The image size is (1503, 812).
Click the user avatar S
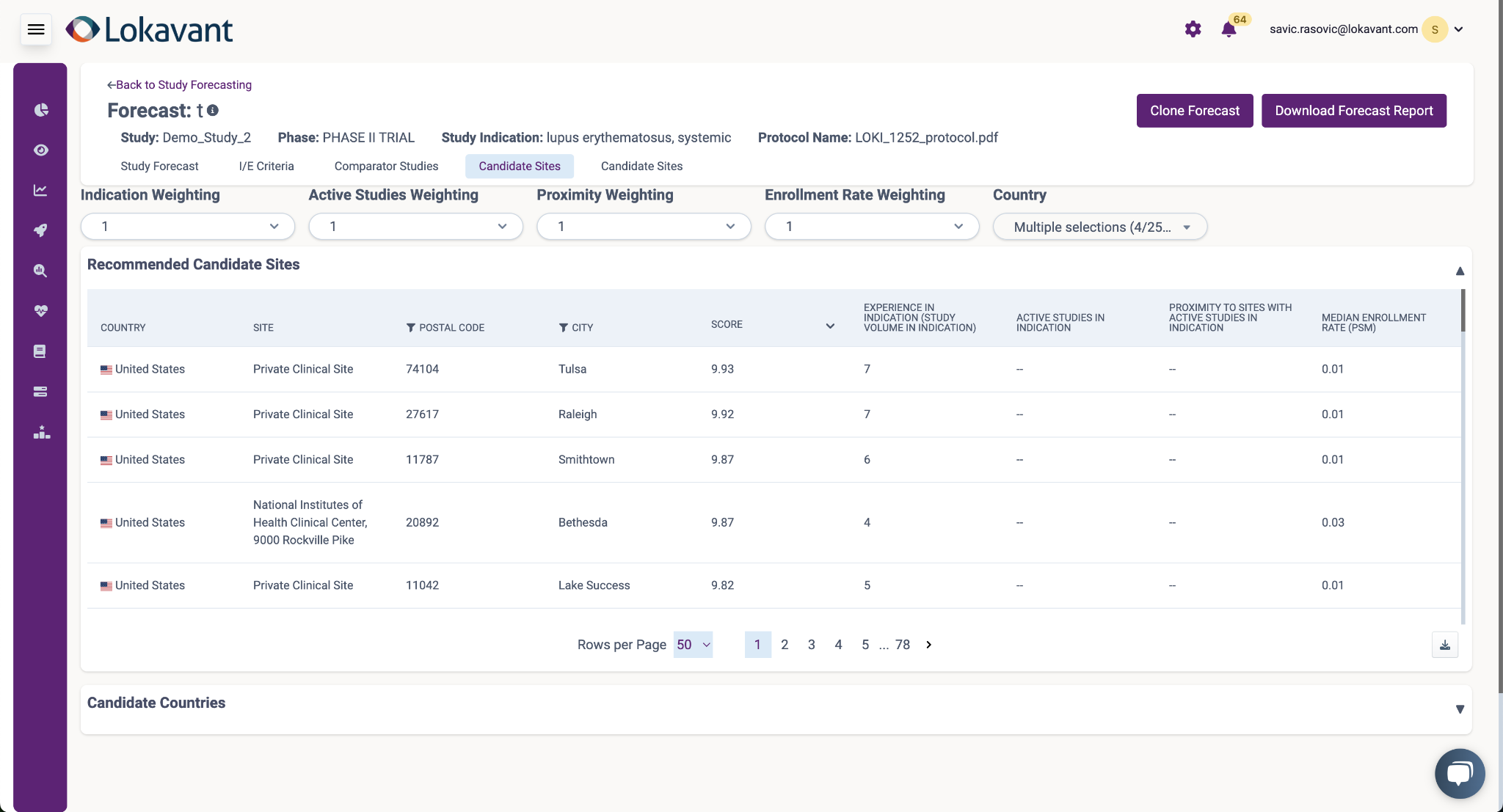pos(1435,29)
